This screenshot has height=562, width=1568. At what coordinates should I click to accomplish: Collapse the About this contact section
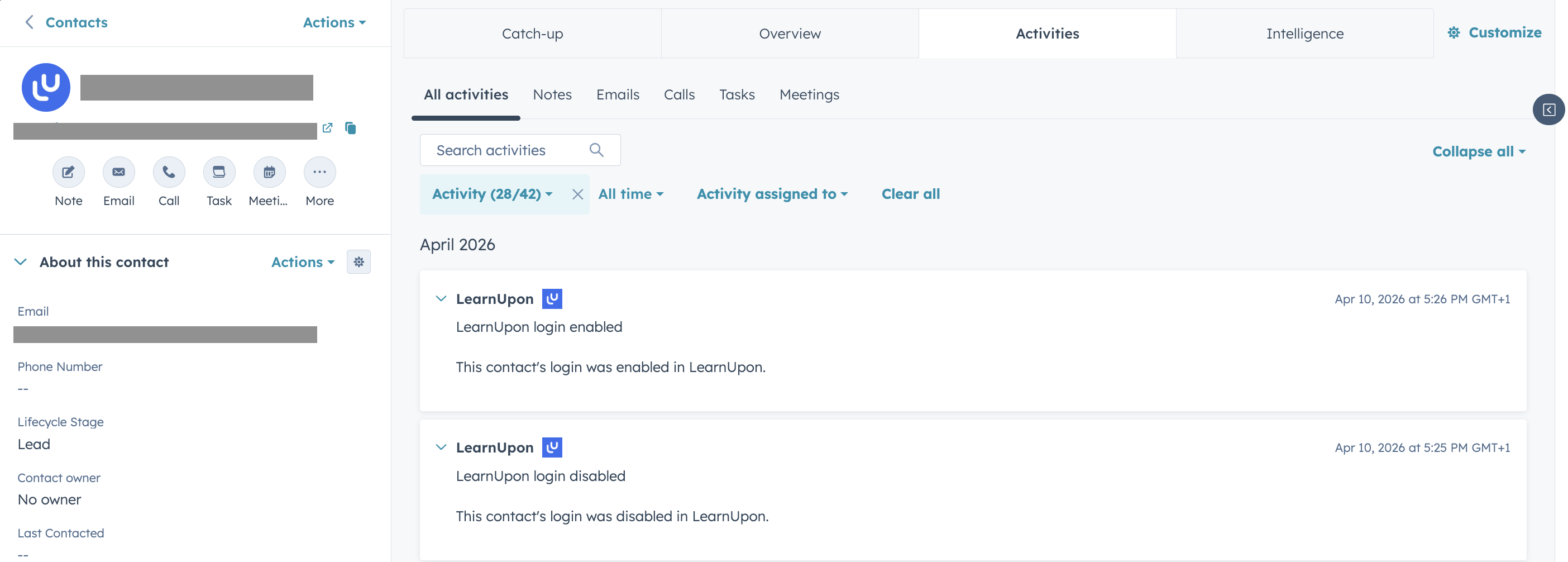[x=21, y=262]
